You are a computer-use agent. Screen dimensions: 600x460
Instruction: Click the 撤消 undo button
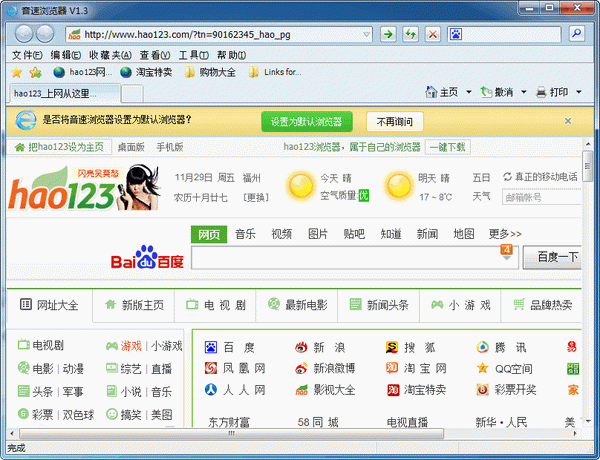pos(497,92)
